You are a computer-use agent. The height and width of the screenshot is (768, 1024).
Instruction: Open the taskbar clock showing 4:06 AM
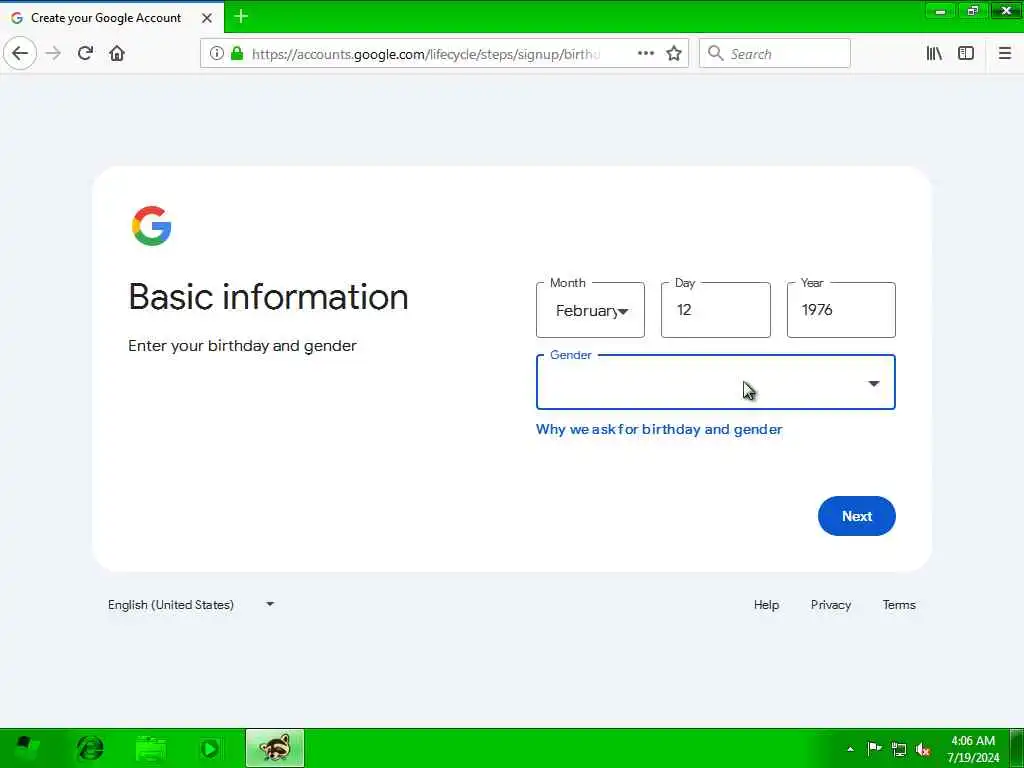tap(973, 749)
